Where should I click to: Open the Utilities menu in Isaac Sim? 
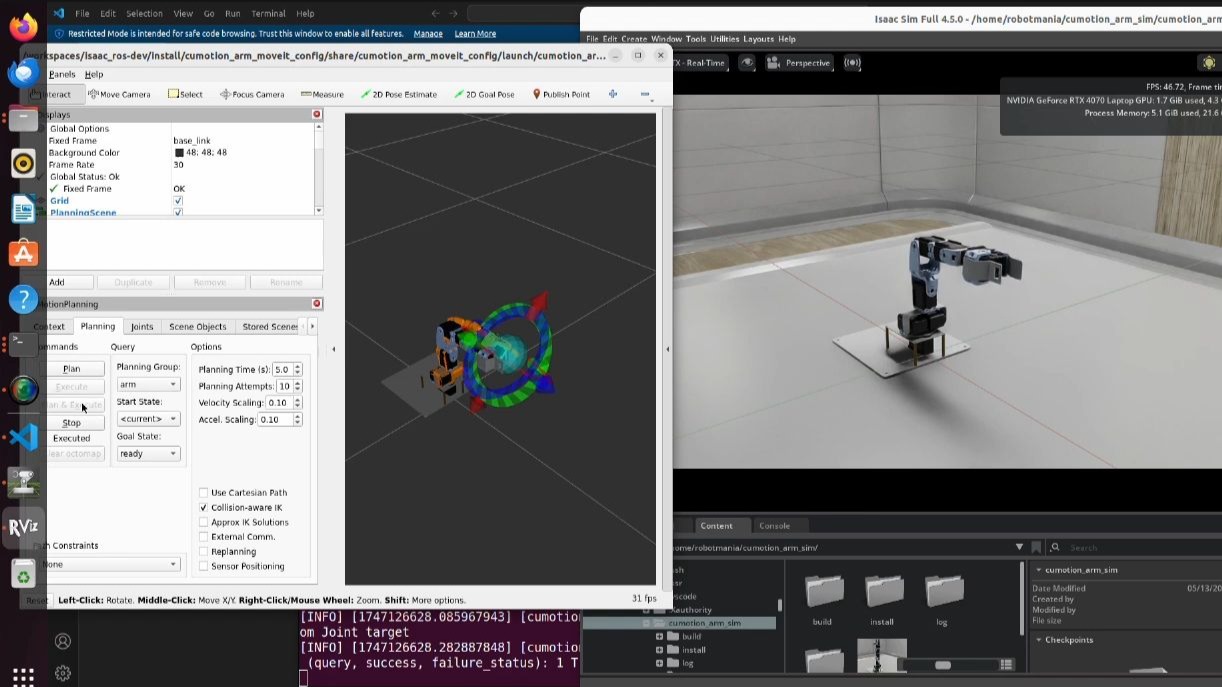[725, 39]
